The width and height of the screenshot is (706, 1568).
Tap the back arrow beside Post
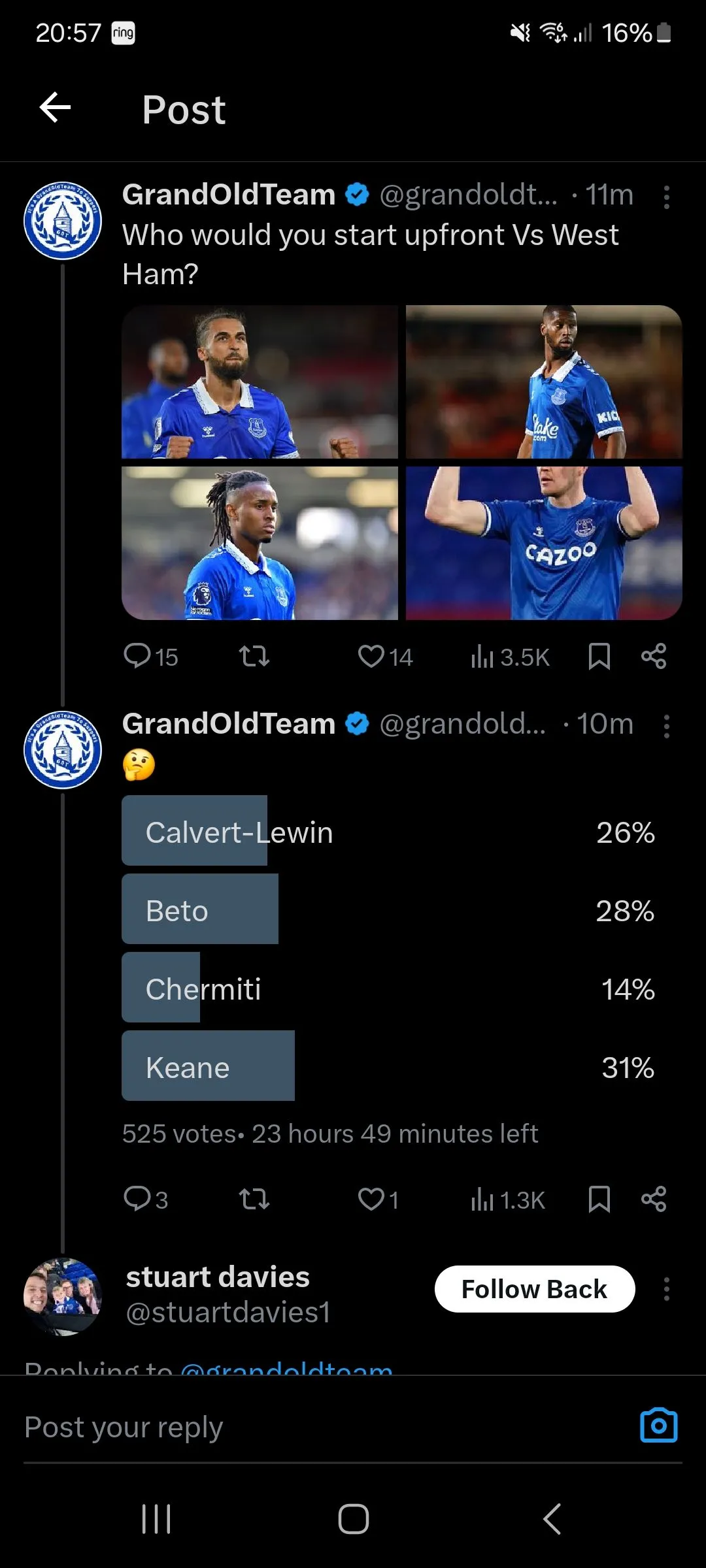55,108
